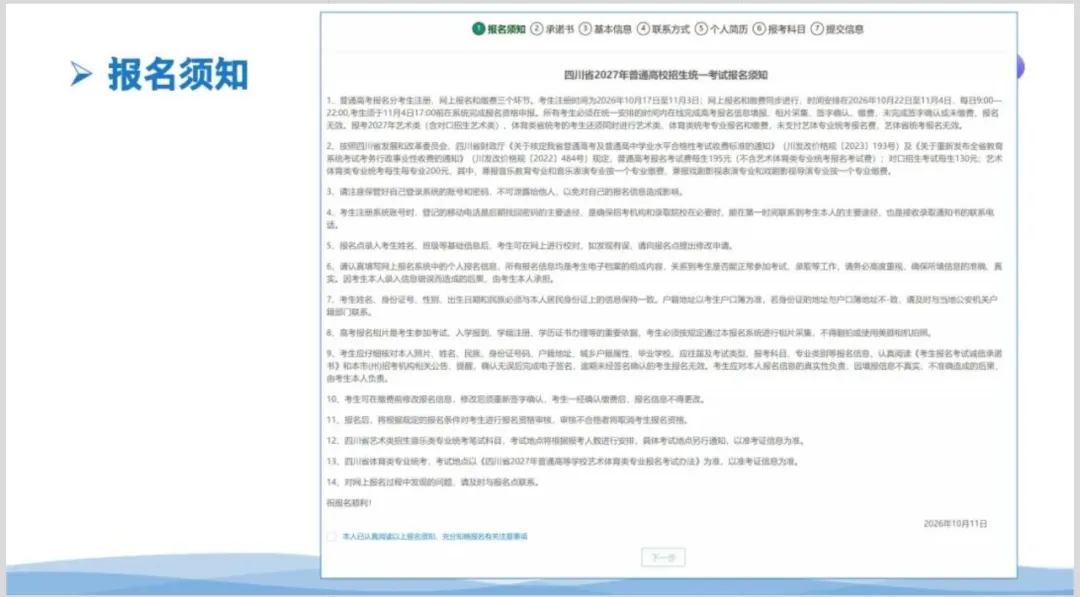Click the date 2026年10月11日

(955, 524)
